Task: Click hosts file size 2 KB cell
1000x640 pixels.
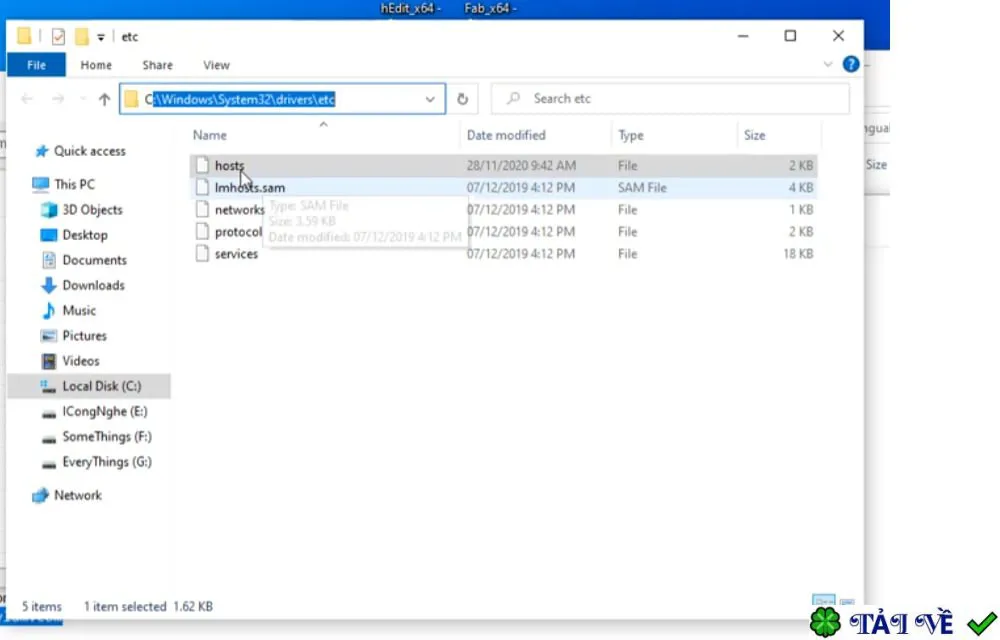Action: point(800,166)
